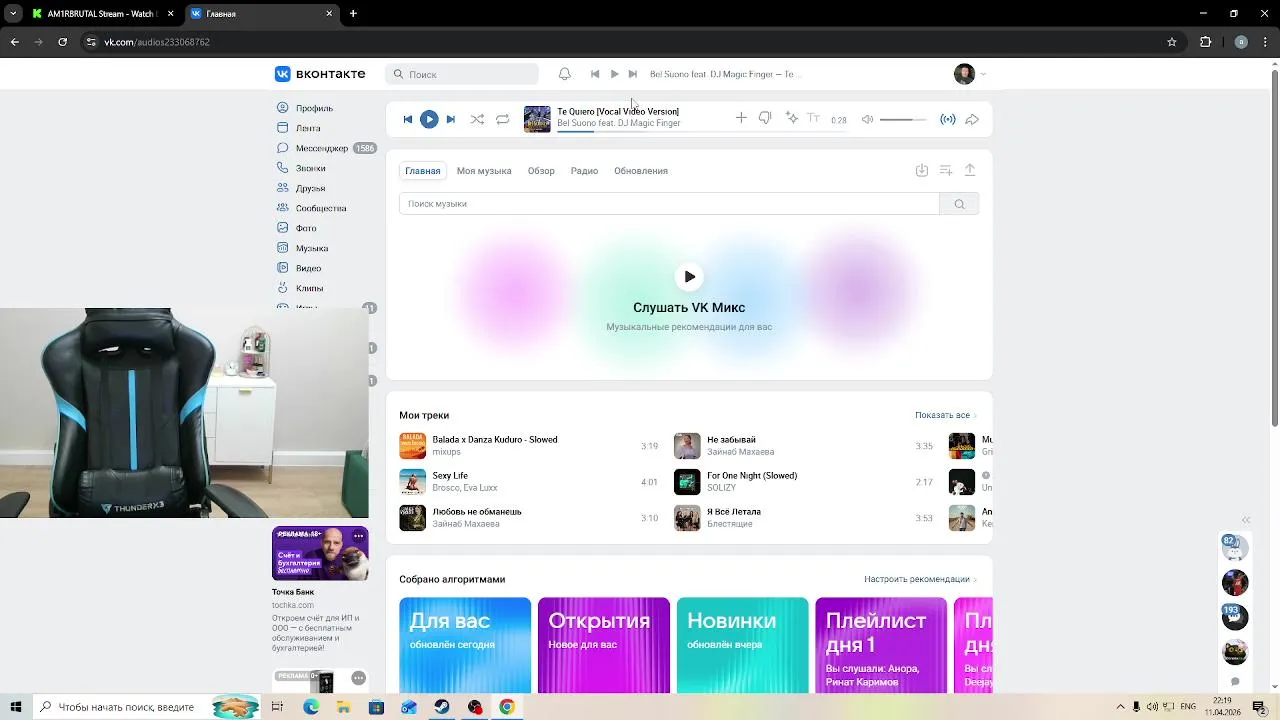
Task: Click the notifications bell icon
Action: point(564,74)
